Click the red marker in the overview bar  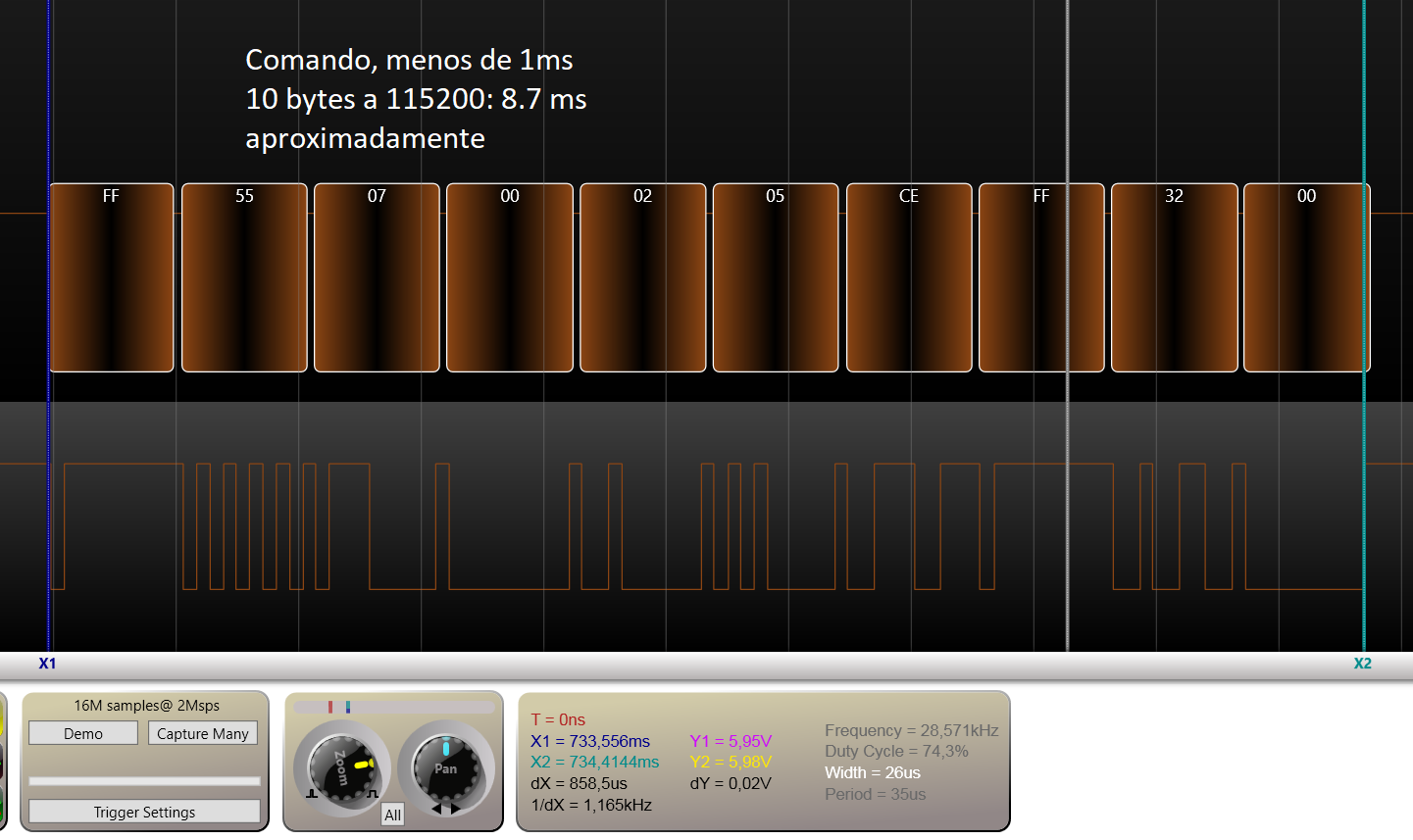click(330, 707)
